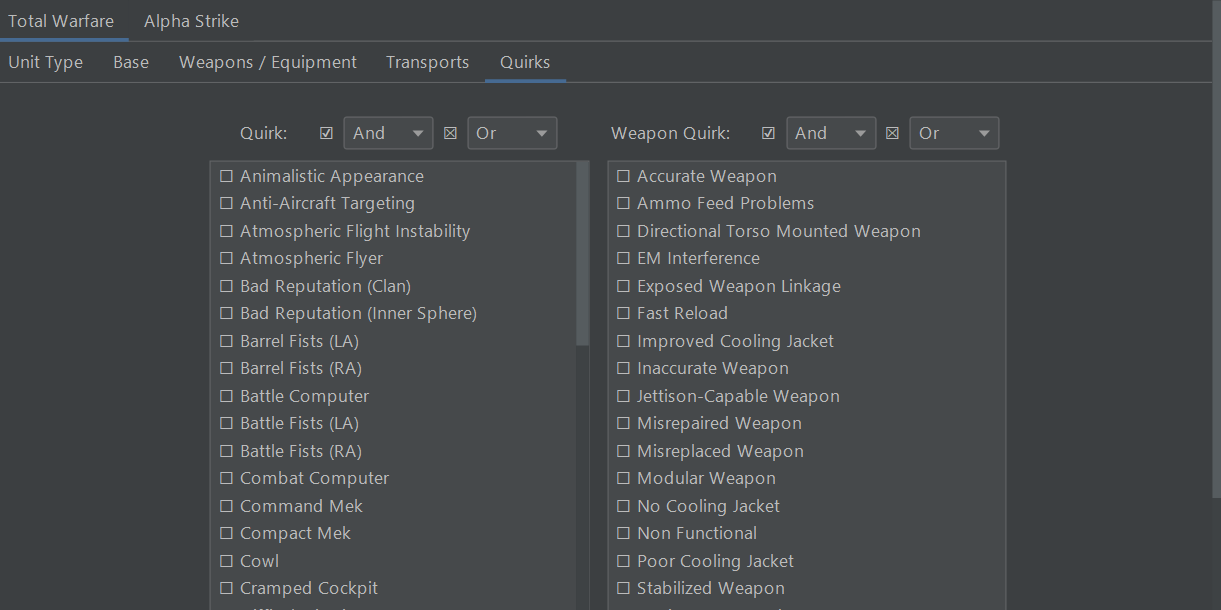Open the And dropdown for Weapon Quirk
The width and height of the screenshot is (1221, 610).
[x=831, y=132]
